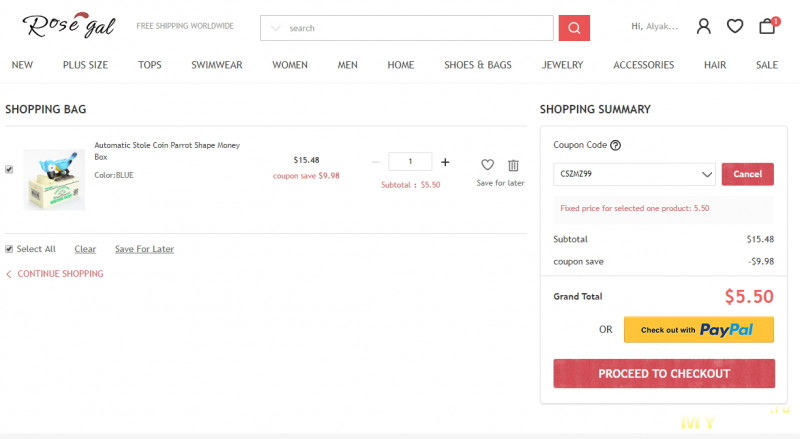Image resolution: width=800 pixels, height=439 pixels.
Task: Click the Save For Later link
Action: [144, 249]
